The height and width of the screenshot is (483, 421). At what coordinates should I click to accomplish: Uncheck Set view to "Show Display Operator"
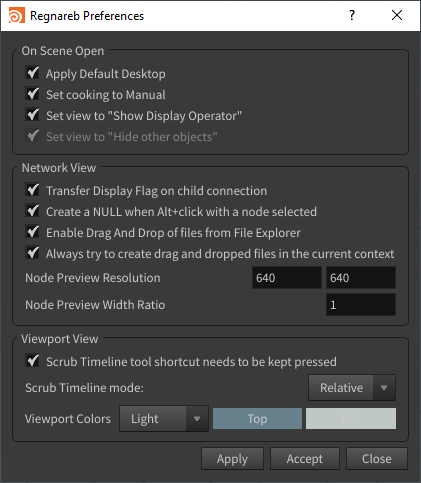click(x=33, y=115)
